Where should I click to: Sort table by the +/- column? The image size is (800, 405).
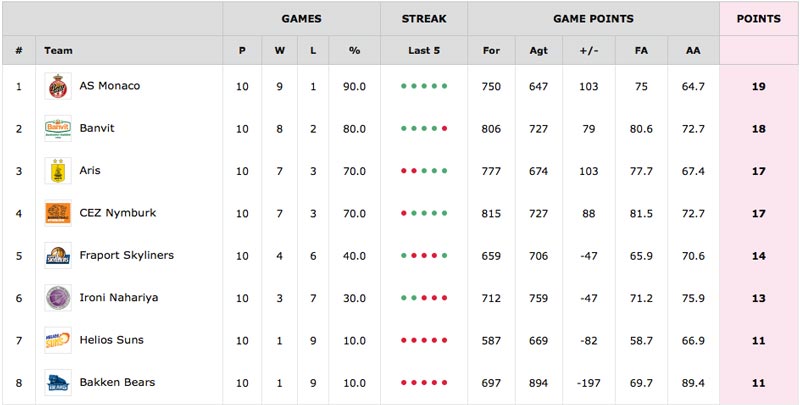(589, 50)
